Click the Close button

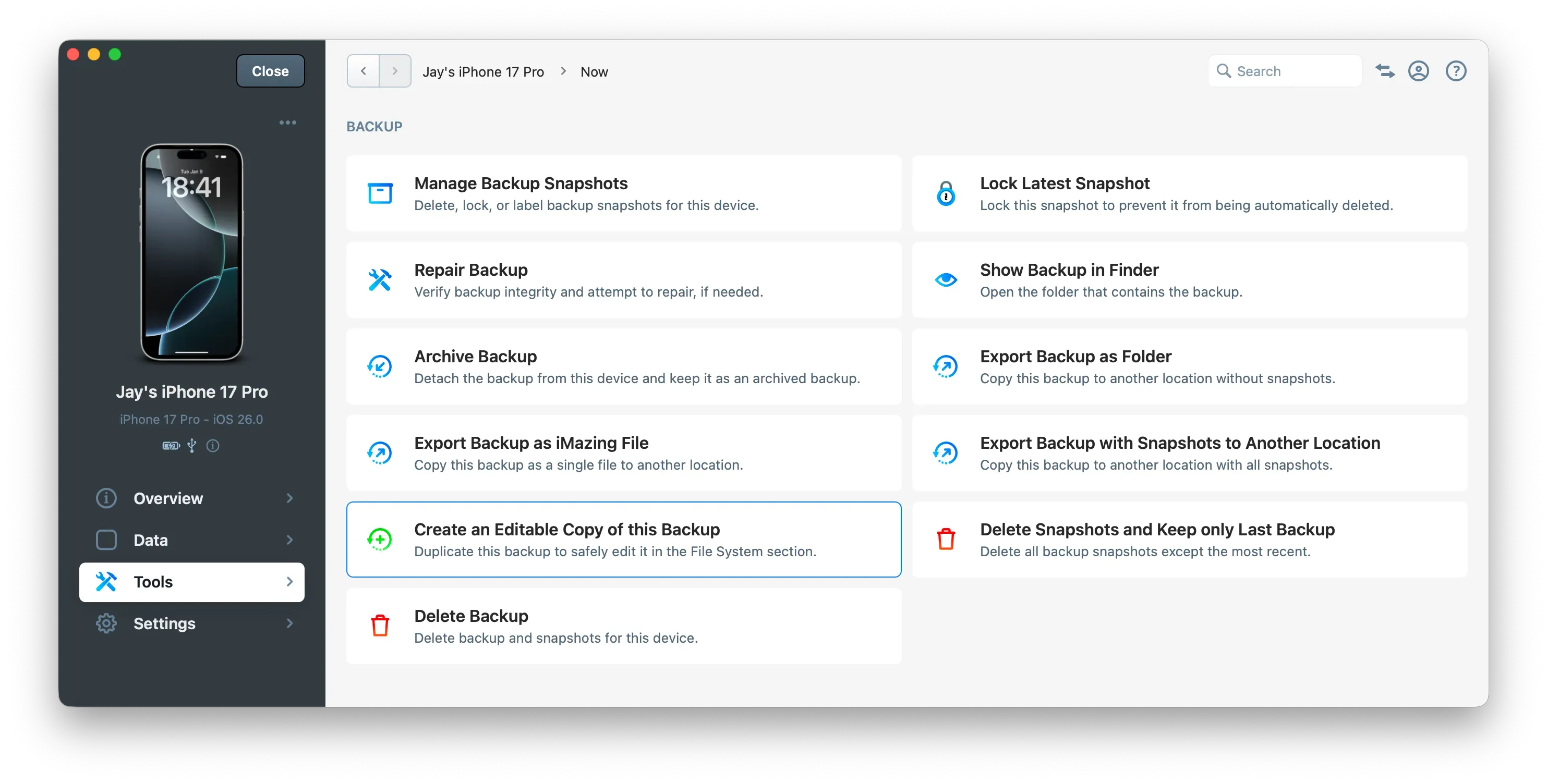270,70
